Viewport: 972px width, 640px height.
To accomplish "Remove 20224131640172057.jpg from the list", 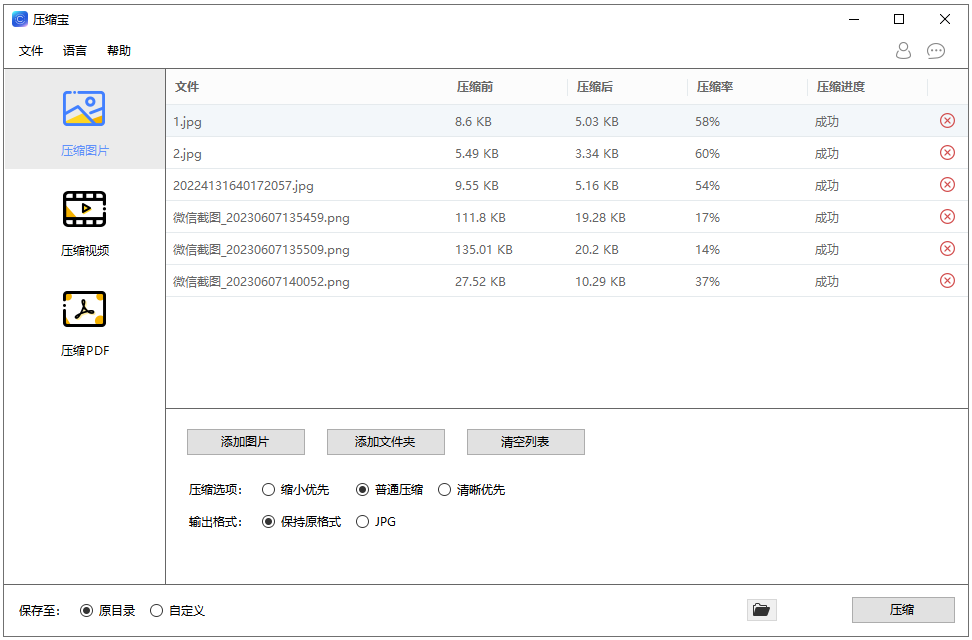I will click(947, 185).
